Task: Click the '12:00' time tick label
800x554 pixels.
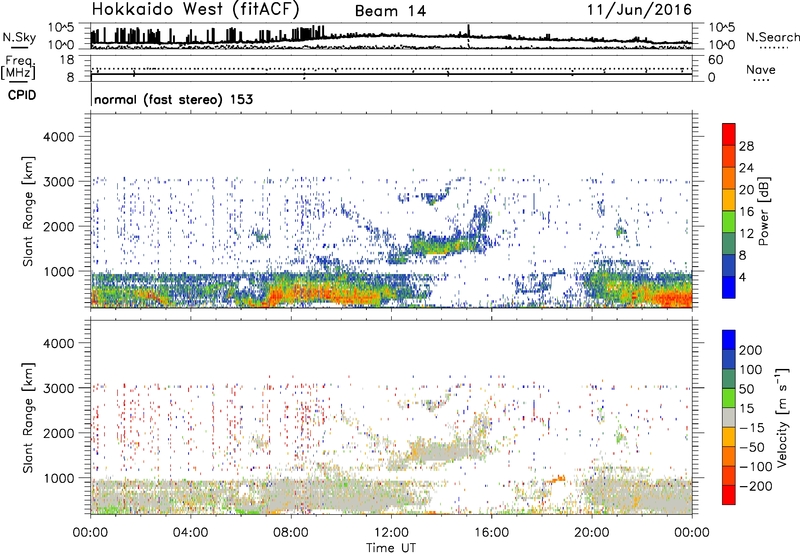Action: point(391,533)
